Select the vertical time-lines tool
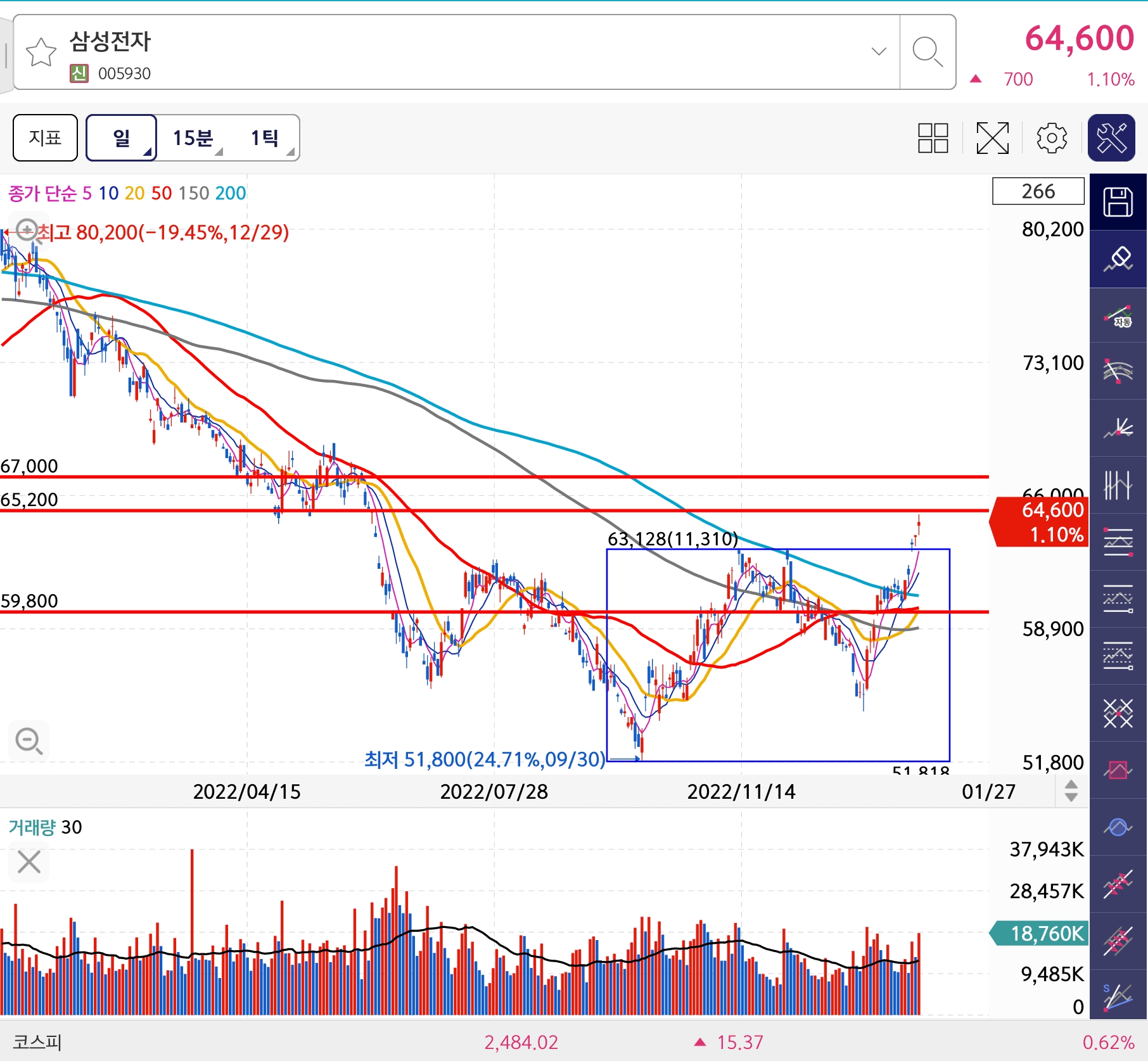Viewport: 1148px width, 1061px height. [x=1118, y=486]
